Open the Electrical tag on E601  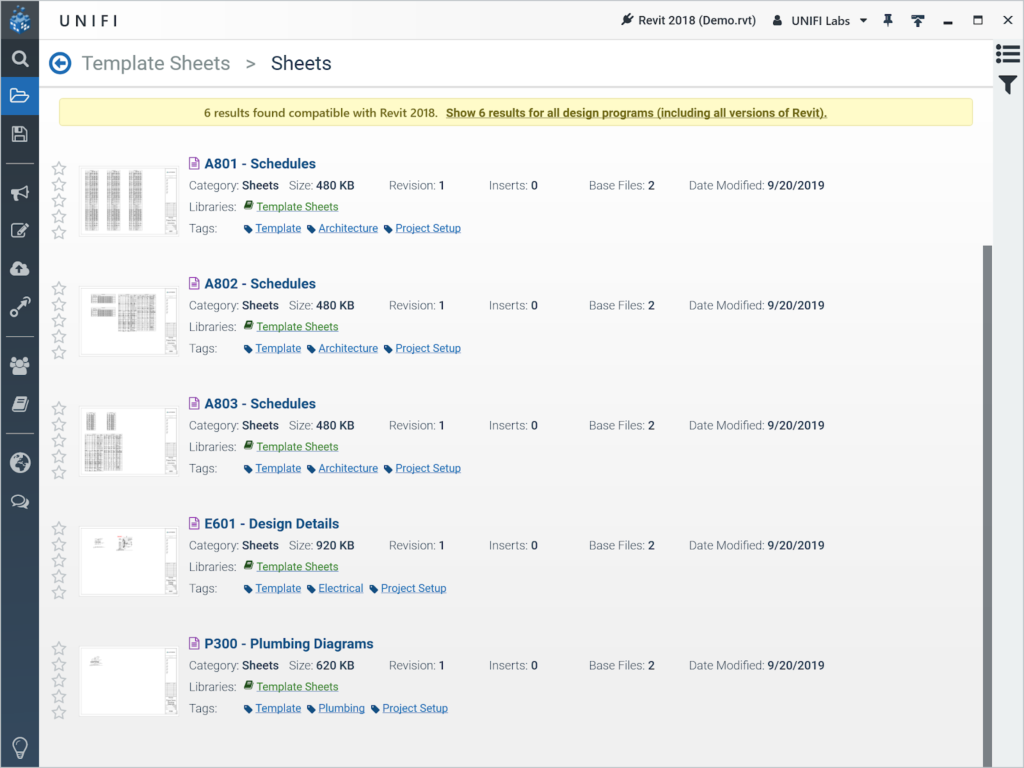coord(340,588)
